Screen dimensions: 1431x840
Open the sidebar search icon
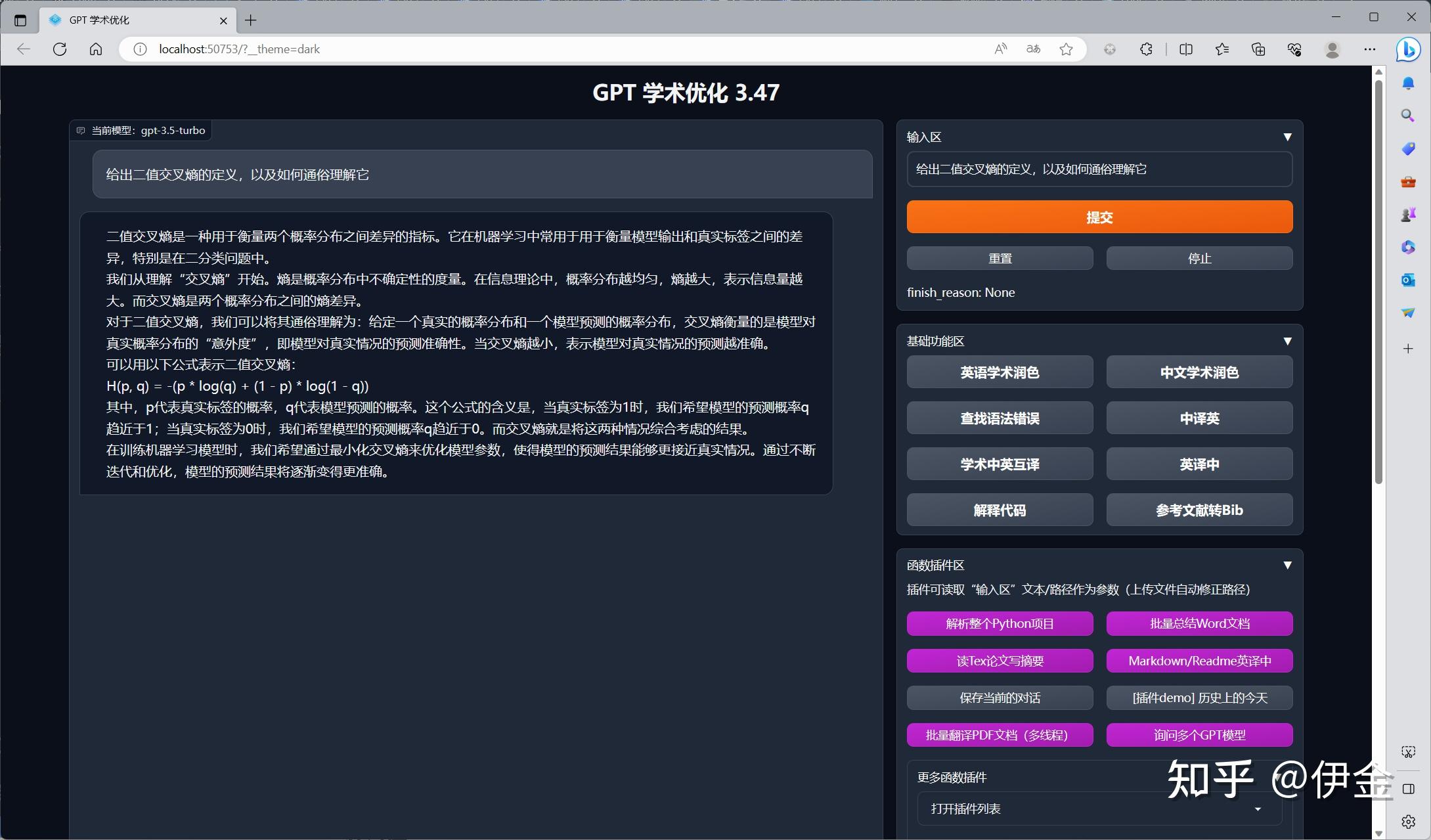[1408, 115]
